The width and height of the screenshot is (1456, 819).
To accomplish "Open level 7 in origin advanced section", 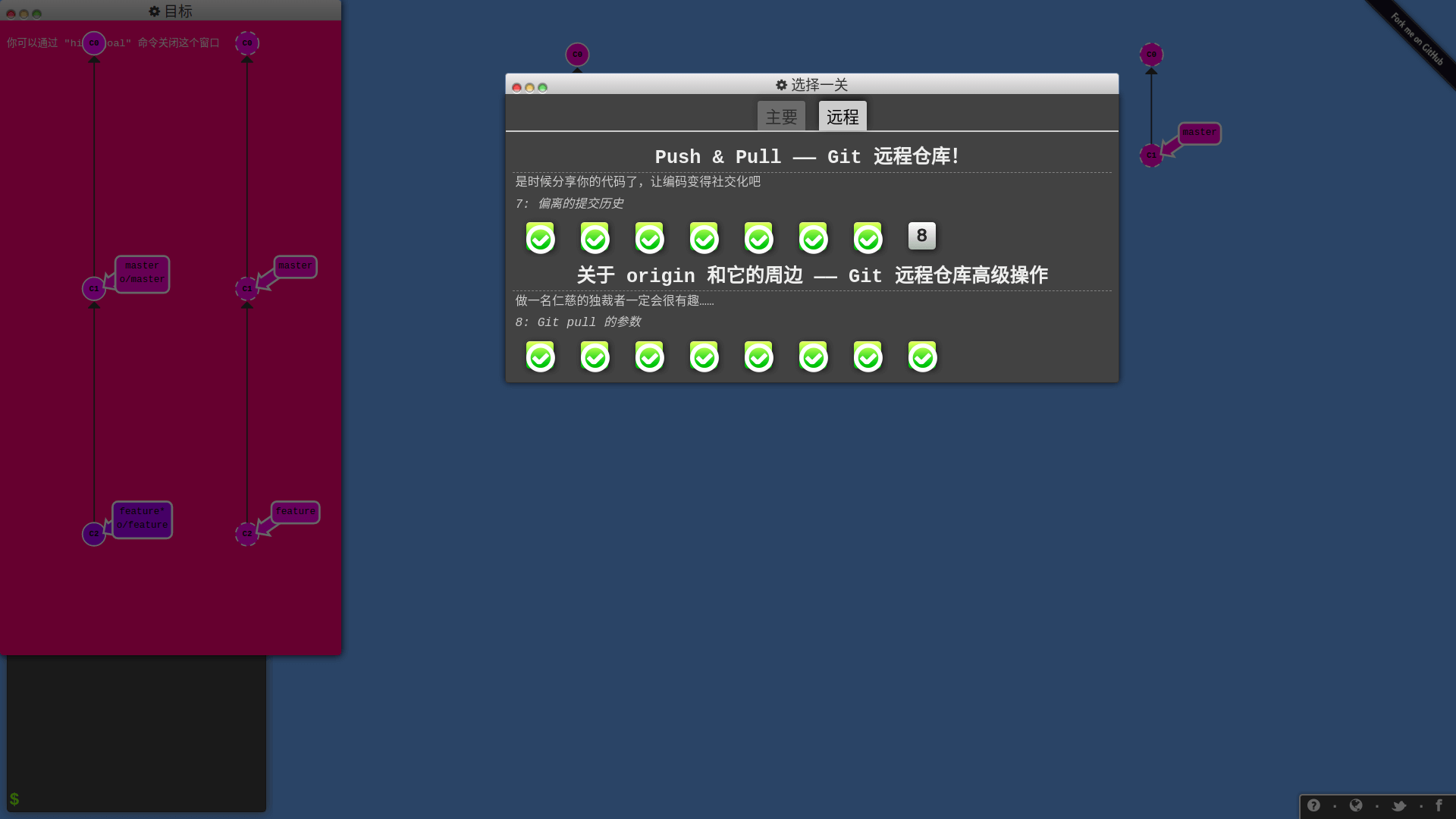I will tap(868, 356).
